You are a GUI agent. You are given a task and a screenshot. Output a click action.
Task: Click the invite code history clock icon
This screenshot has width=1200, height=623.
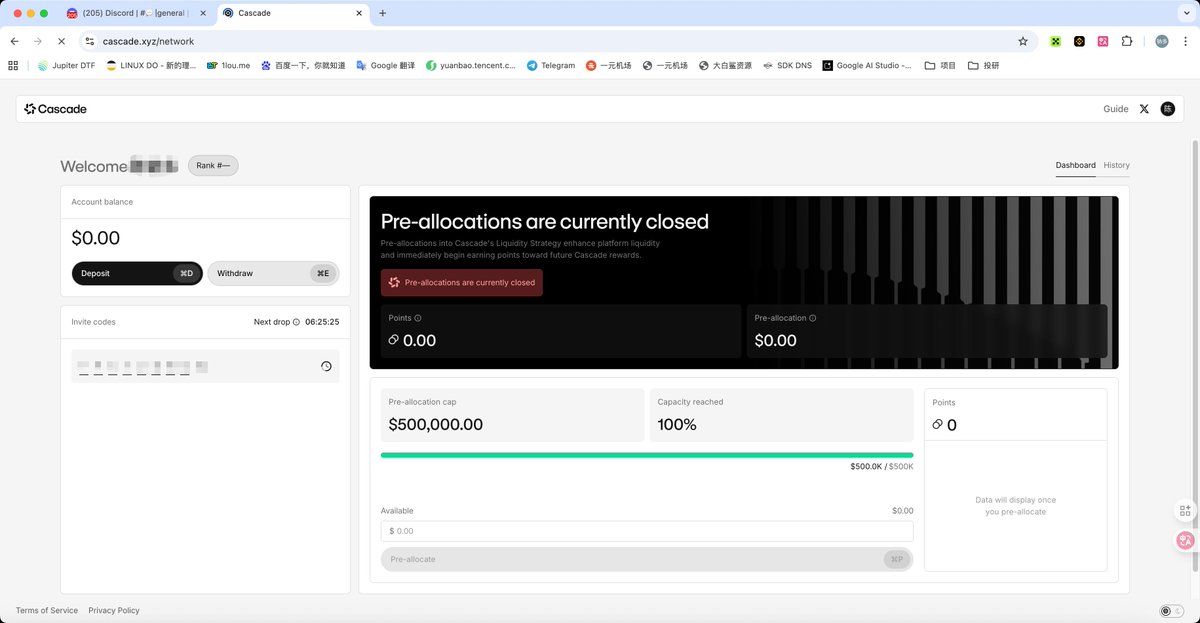pos(326,367)
